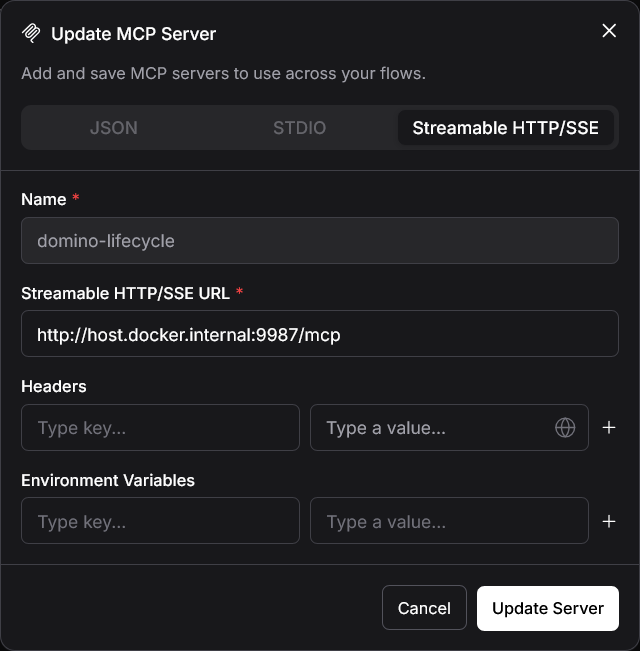Click the Headers value input field

tap(449, 427)
